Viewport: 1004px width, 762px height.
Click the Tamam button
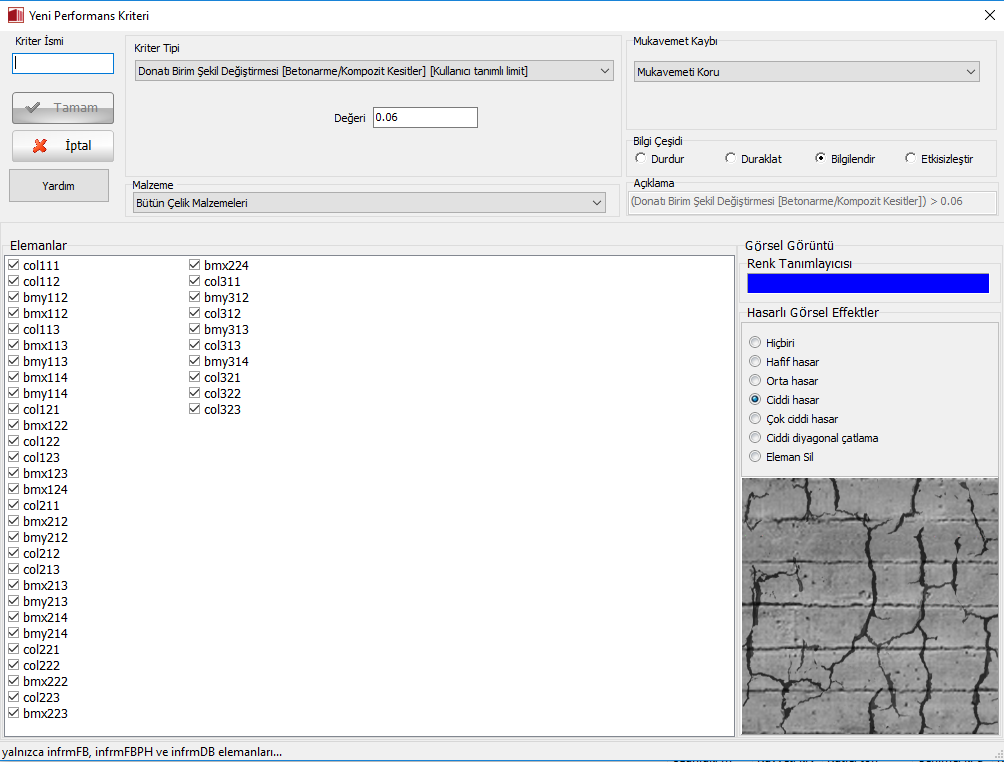(62, 108)
